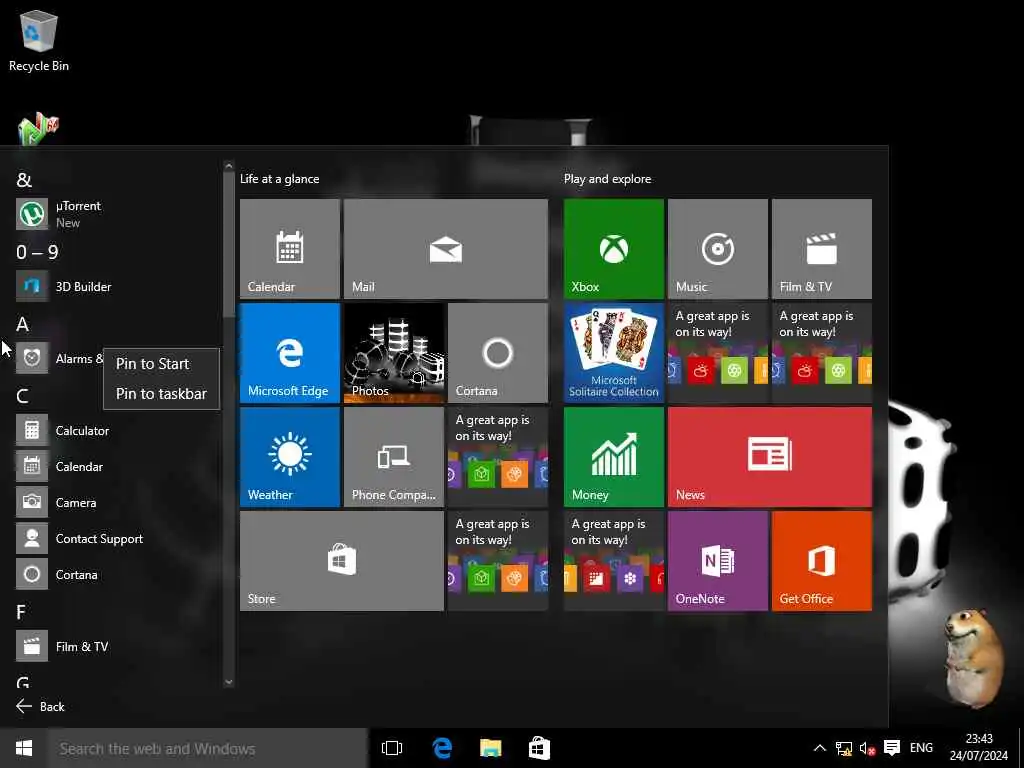Select Pin to taskbar
1024x768 pixels.
pos(161,394)
